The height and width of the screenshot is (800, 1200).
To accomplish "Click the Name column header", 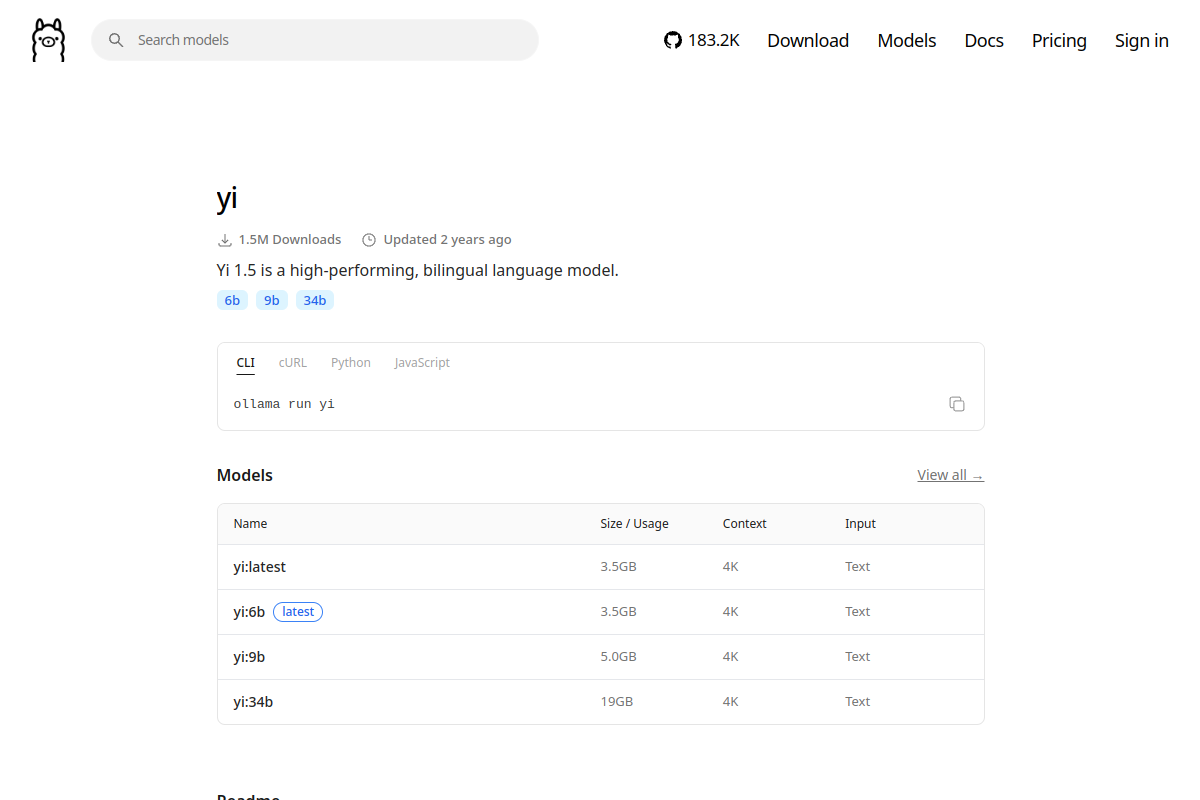I will coord(250,524).
